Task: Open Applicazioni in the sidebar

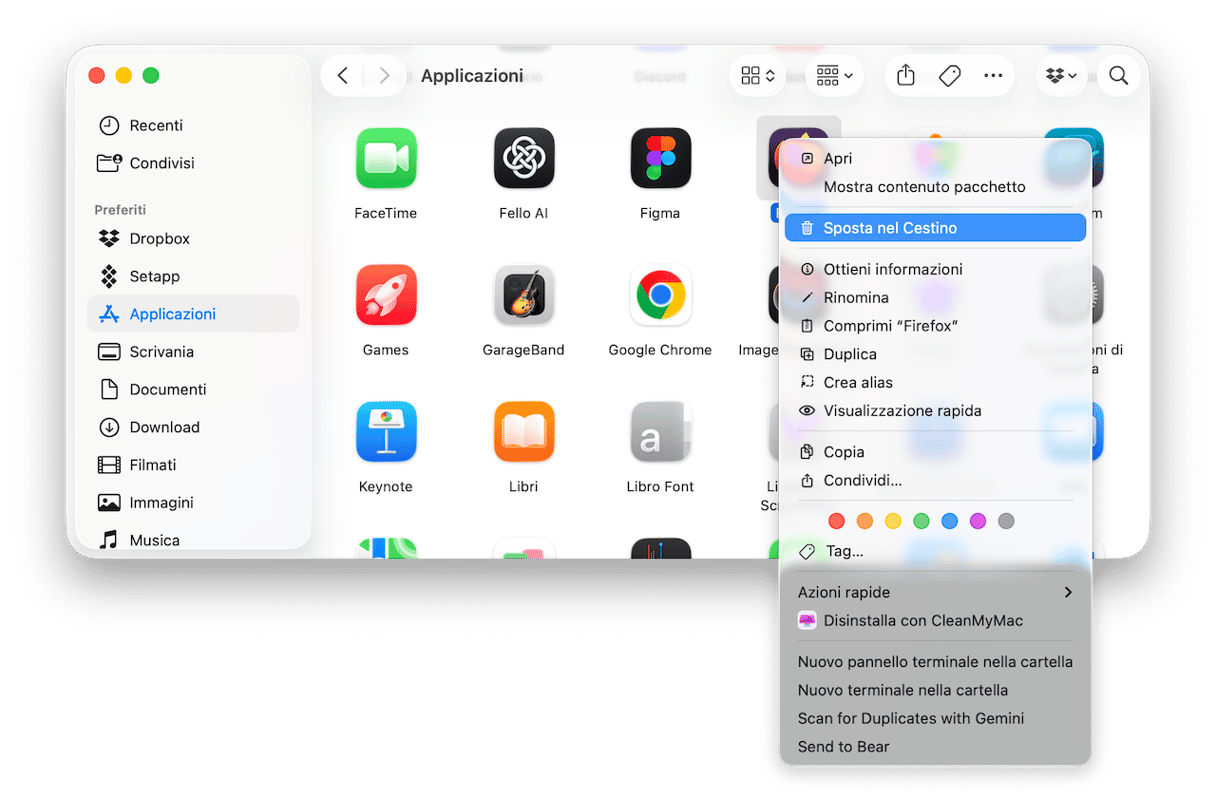Action: 193,314
